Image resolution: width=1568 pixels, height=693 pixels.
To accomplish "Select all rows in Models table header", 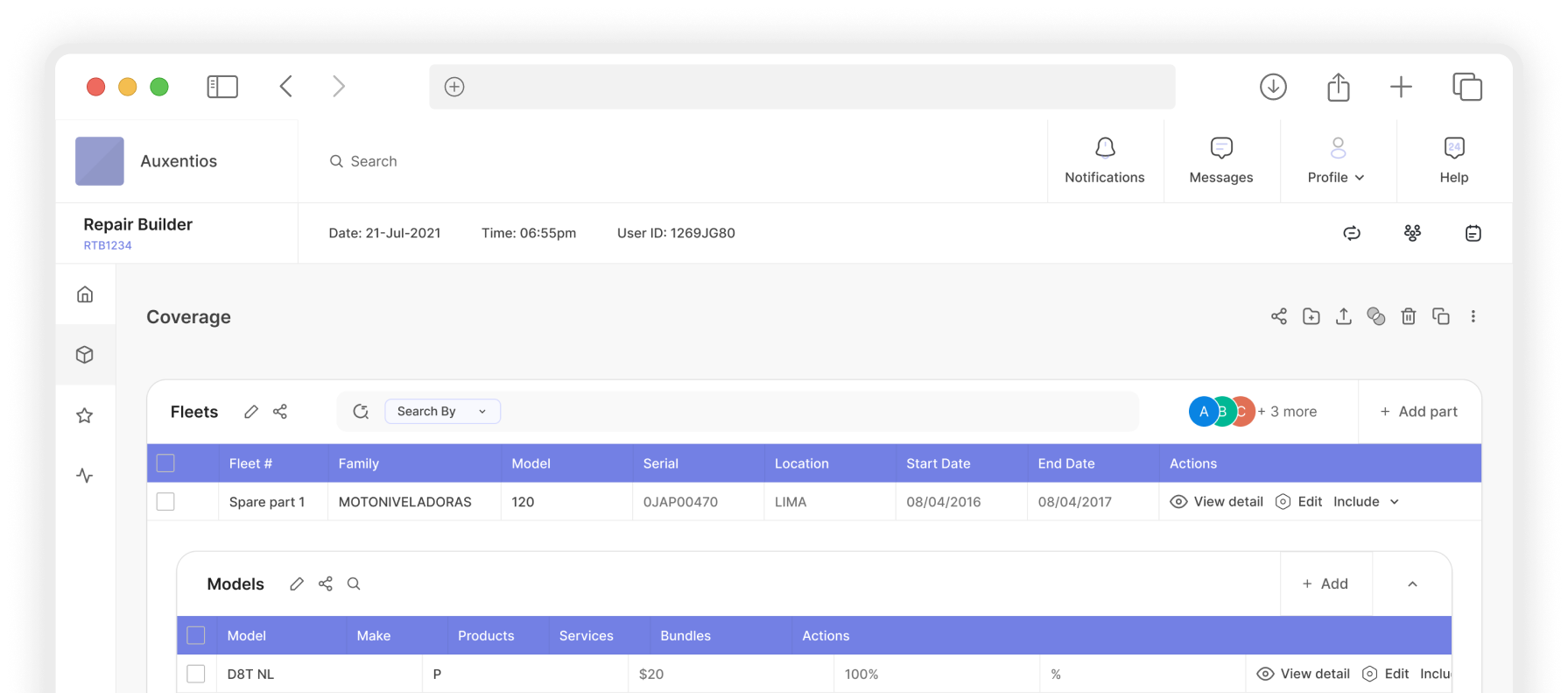I will click(196, 636).
